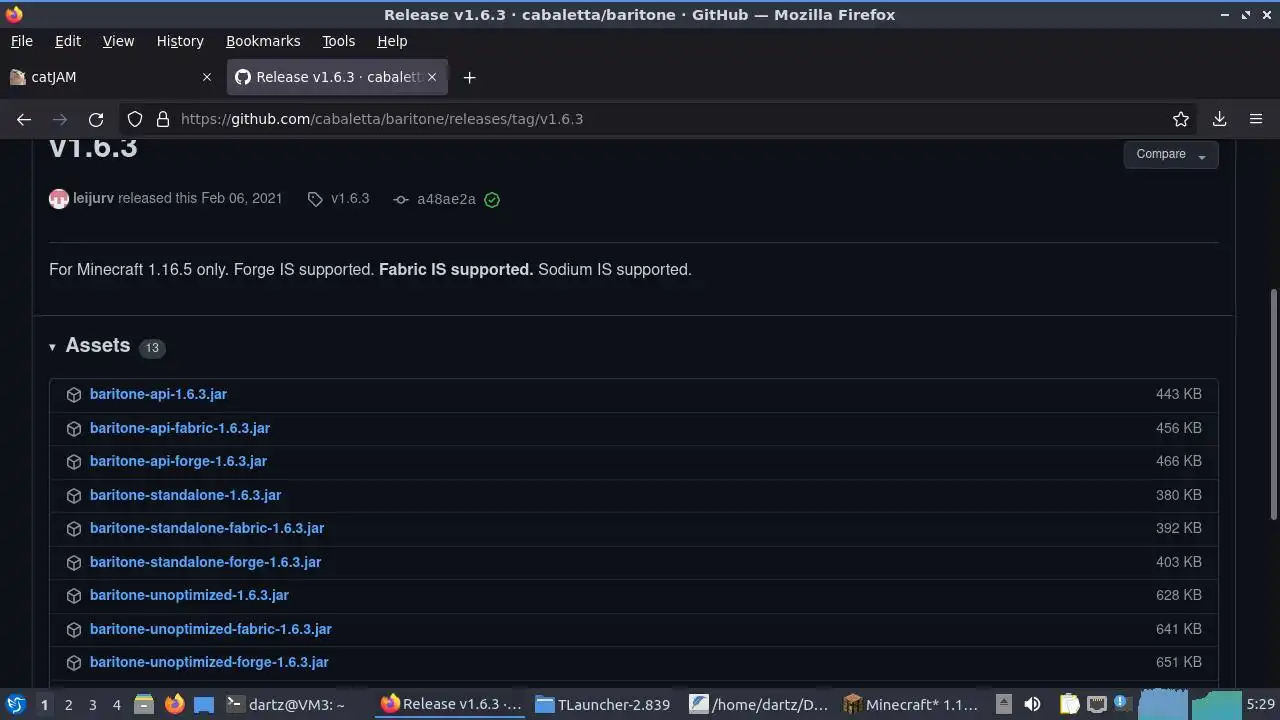The height and width of the screenshot is (720, 1280).
Task: Switch to workspace 4 in taskbar
Action: 116,705
